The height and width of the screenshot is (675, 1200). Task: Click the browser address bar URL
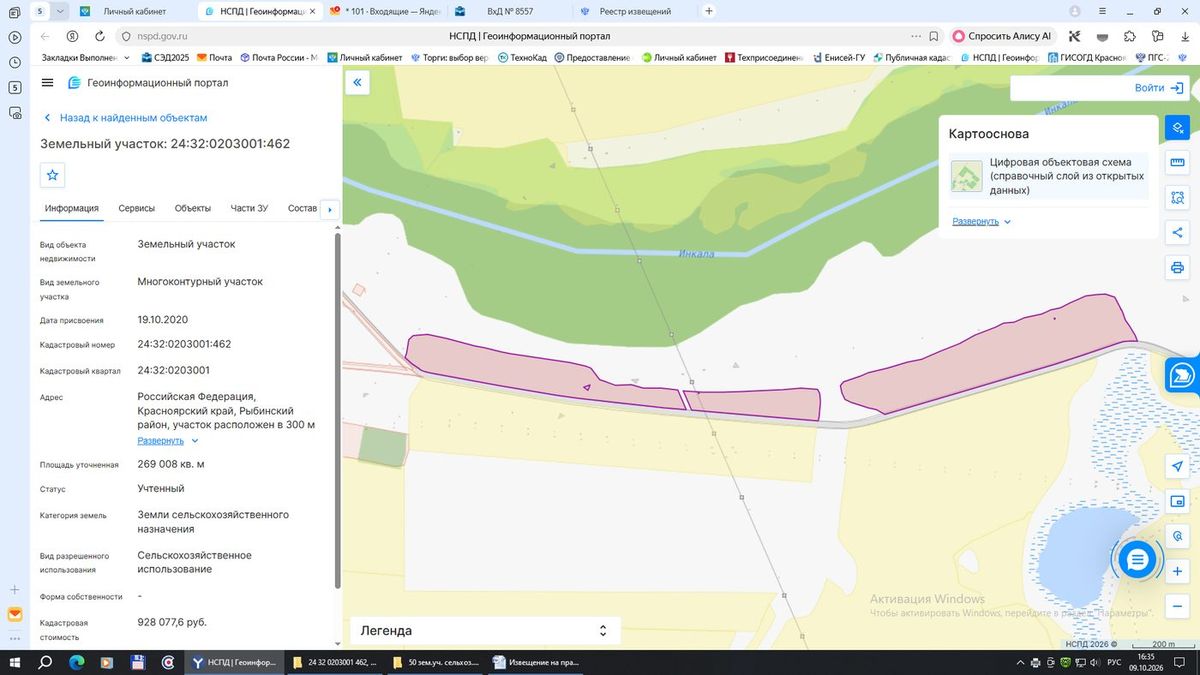tap(161, 36)
